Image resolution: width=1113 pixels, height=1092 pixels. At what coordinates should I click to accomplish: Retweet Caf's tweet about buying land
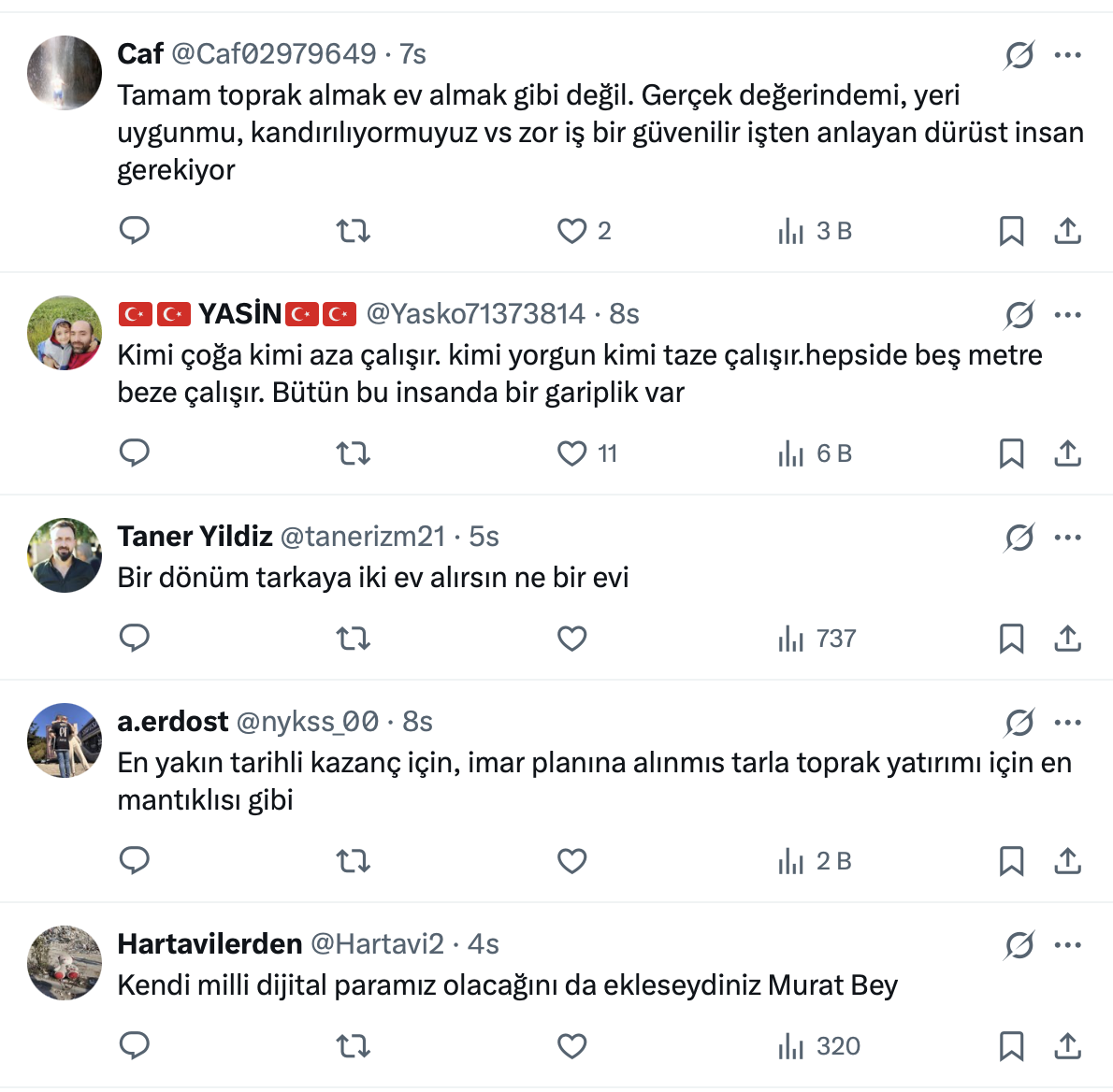(353, 230)
